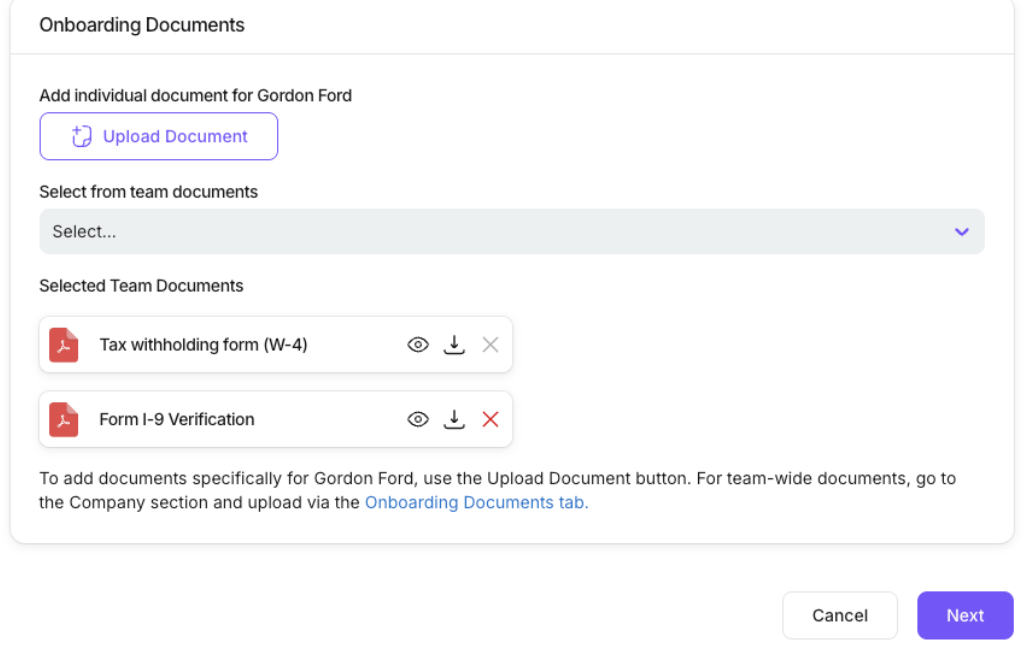The image size is (1028, 652).
Task: Download the Form I-9 Verification document
Action: (x=454, y=420)
